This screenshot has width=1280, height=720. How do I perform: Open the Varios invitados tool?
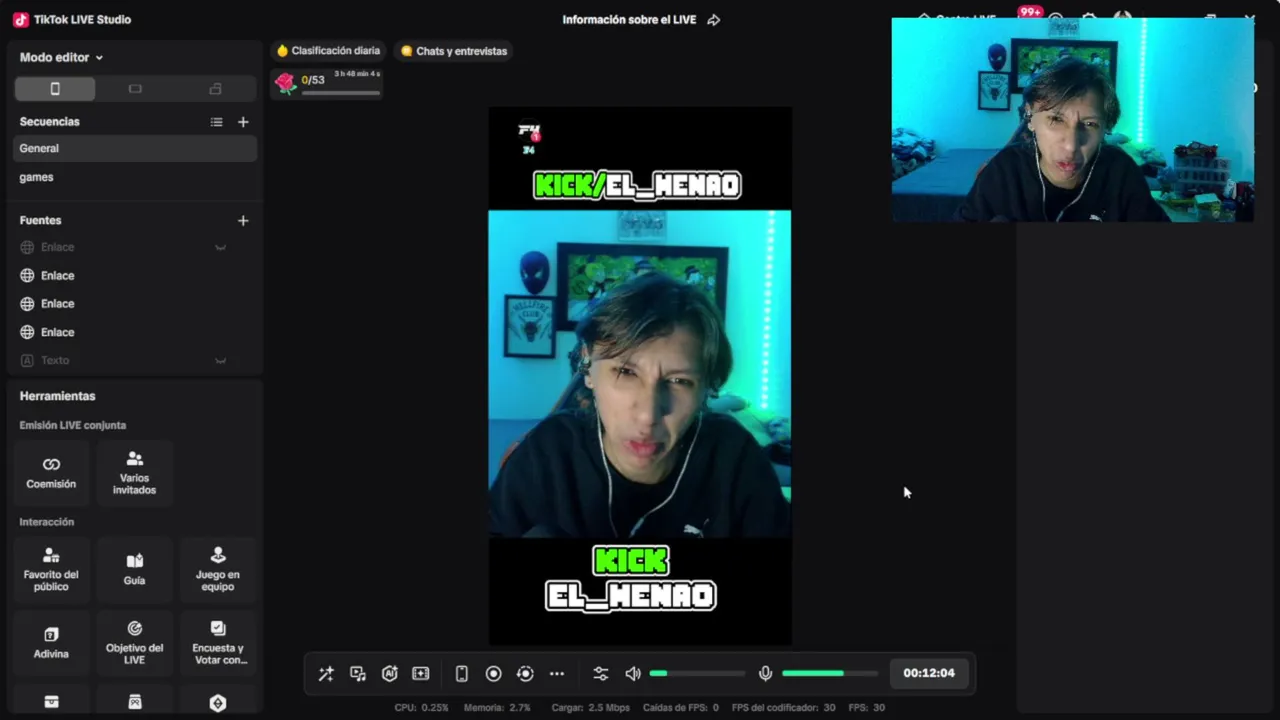134,473
